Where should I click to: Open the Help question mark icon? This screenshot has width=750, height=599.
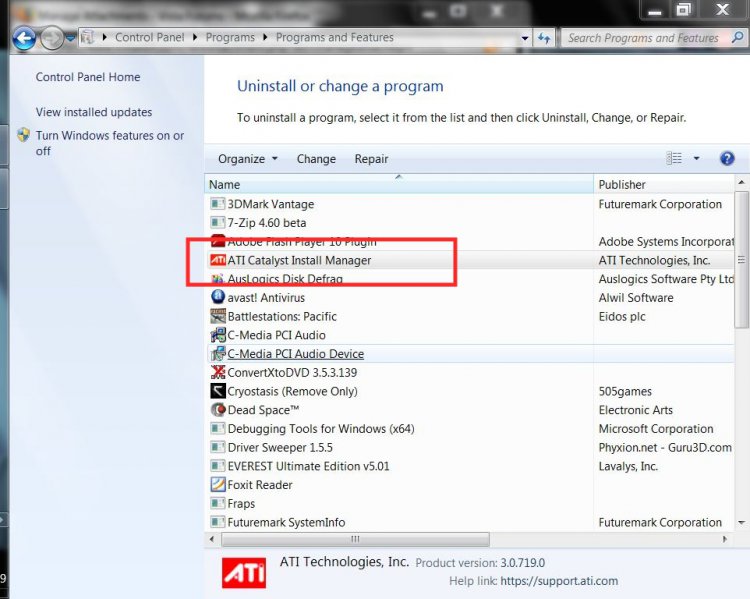727,158
